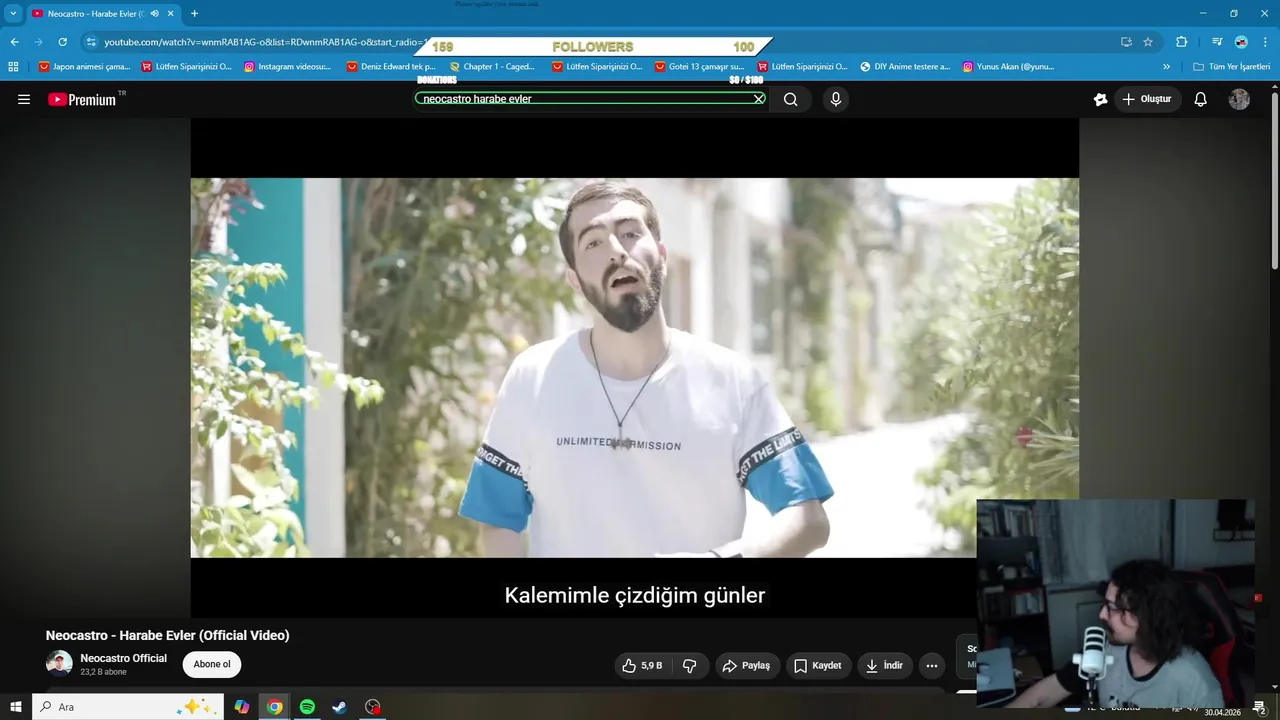1280x720 pixels.
Task: View site information in the address bar
Action: tap(91, 42)
